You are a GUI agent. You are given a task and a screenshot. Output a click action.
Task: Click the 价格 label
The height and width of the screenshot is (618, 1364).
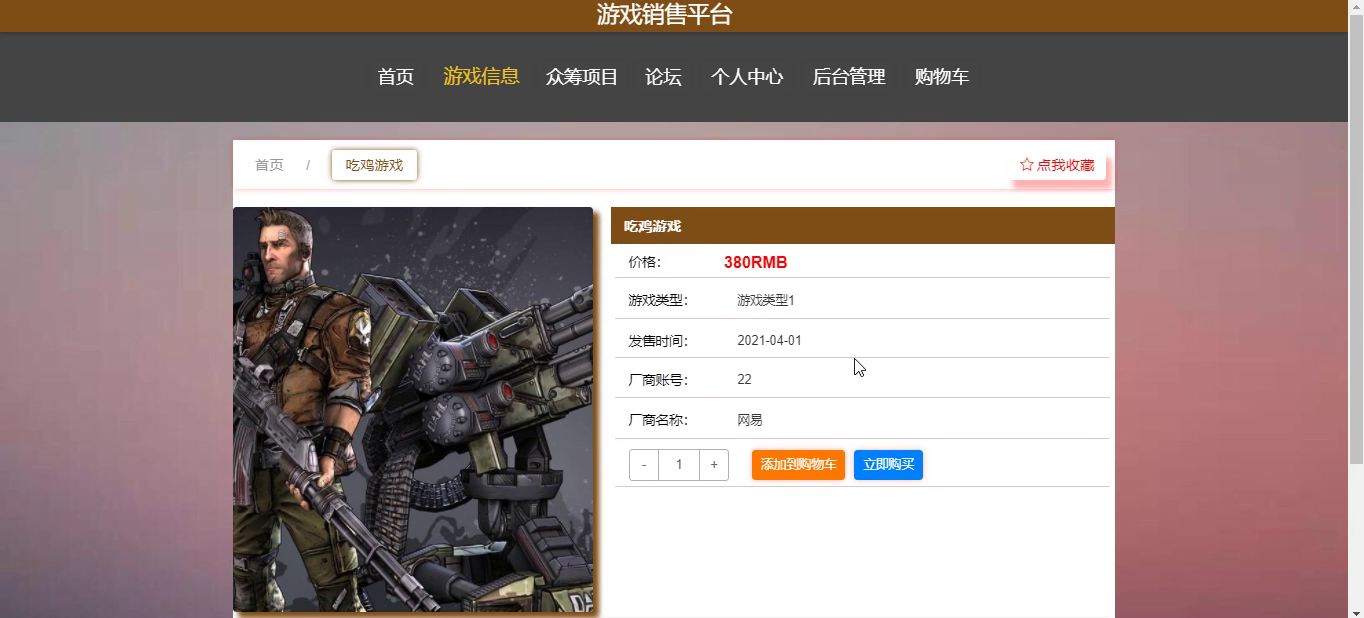644,262
